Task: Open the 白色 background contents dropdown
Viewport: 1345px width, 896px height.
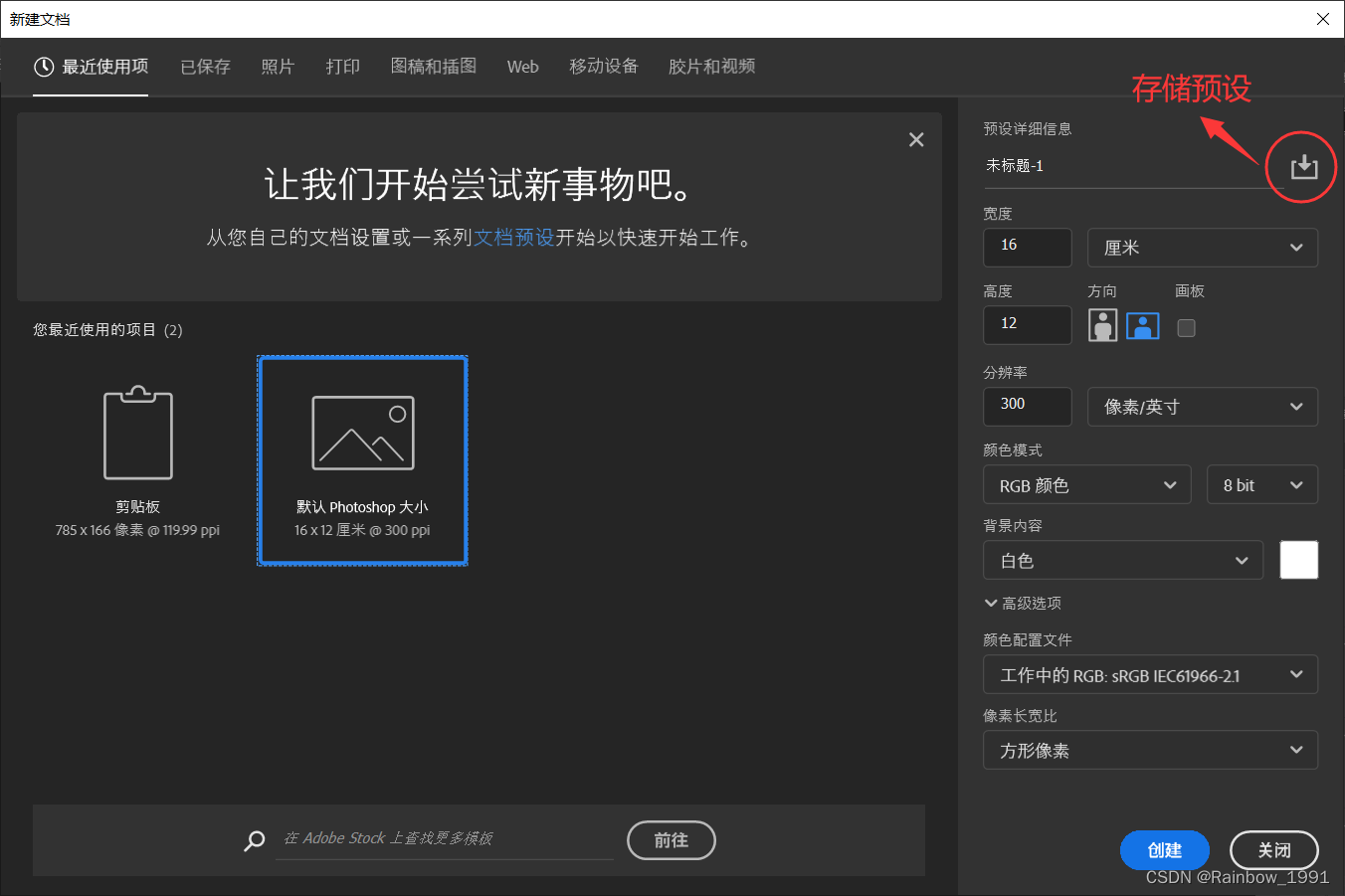Action: pyautogui.click(x=1123, y=561)
